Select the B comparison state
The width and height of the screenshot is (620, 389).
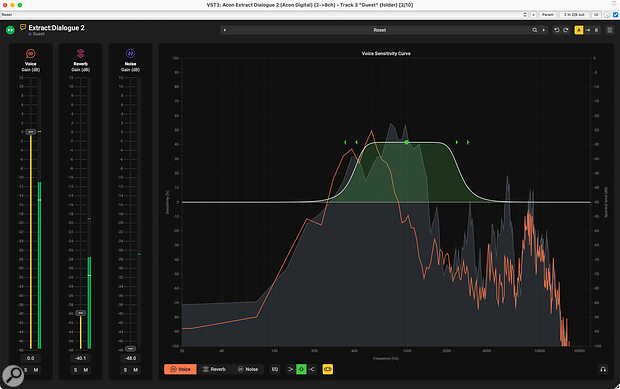click(596, 30)
